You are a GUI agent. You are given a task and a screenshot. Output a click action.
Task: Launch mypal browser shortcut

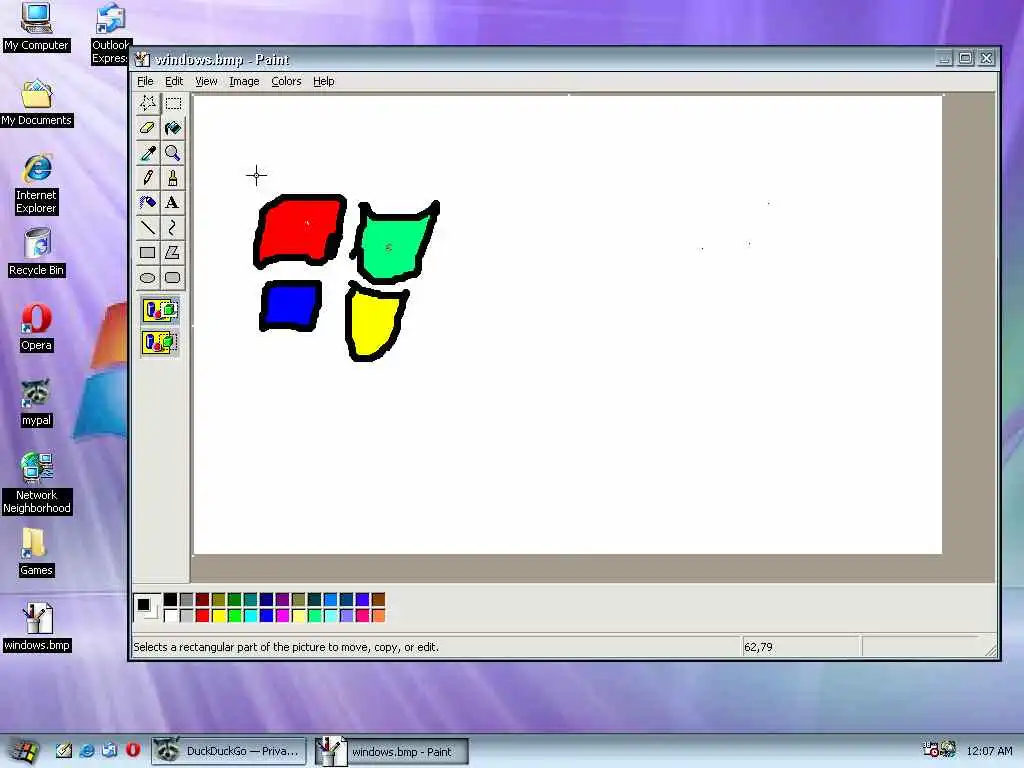click(x=36, y=403)
